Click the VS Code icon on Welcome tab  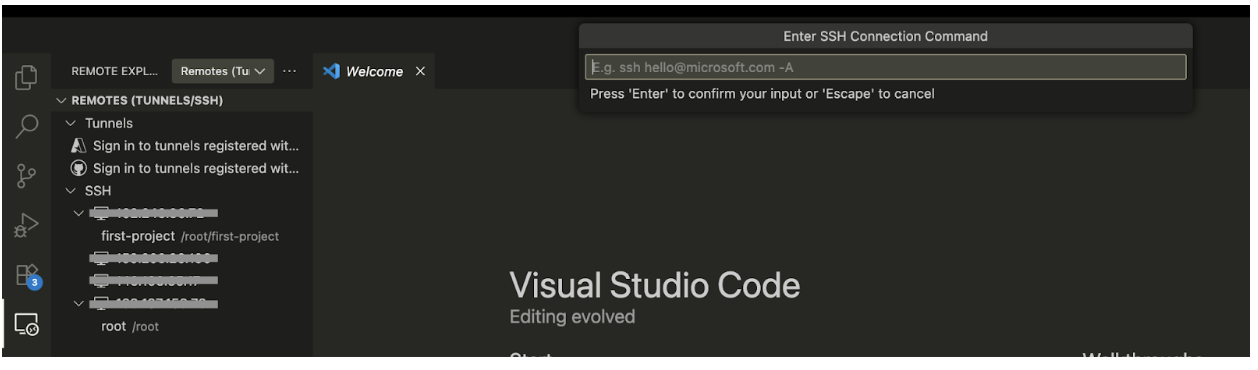[x=332, y=71]
